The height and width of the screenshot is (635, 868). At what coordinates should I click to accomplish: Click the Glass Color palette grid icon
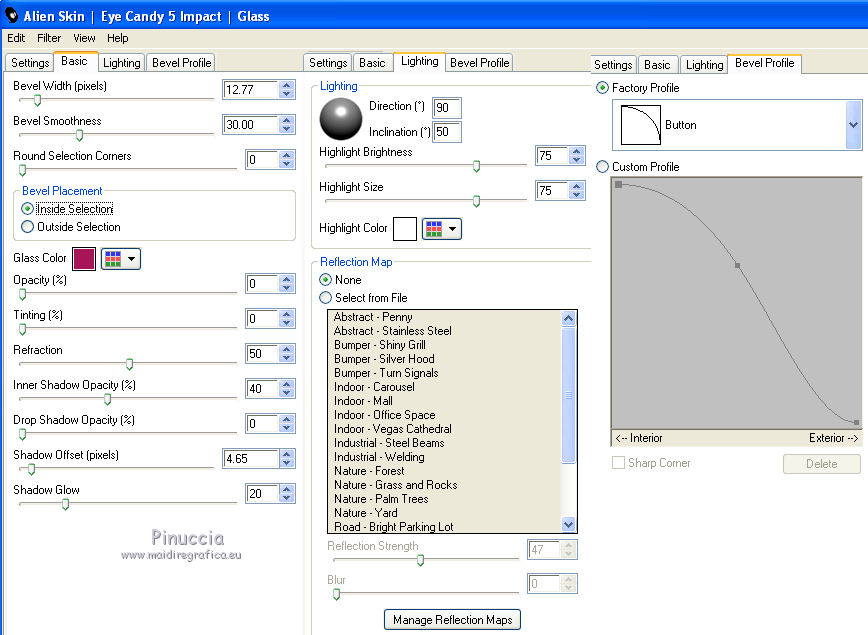point(112,259)
